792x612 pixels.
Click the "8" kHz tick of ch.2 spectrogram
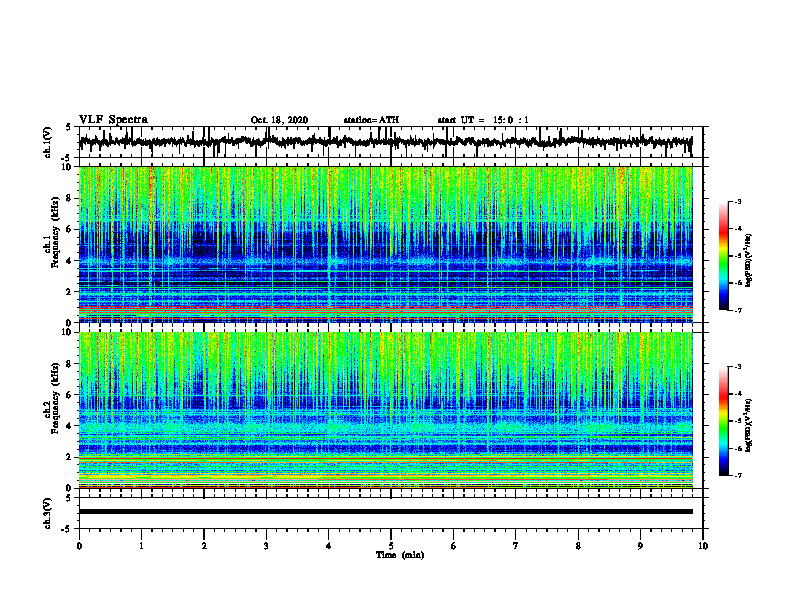70,364
